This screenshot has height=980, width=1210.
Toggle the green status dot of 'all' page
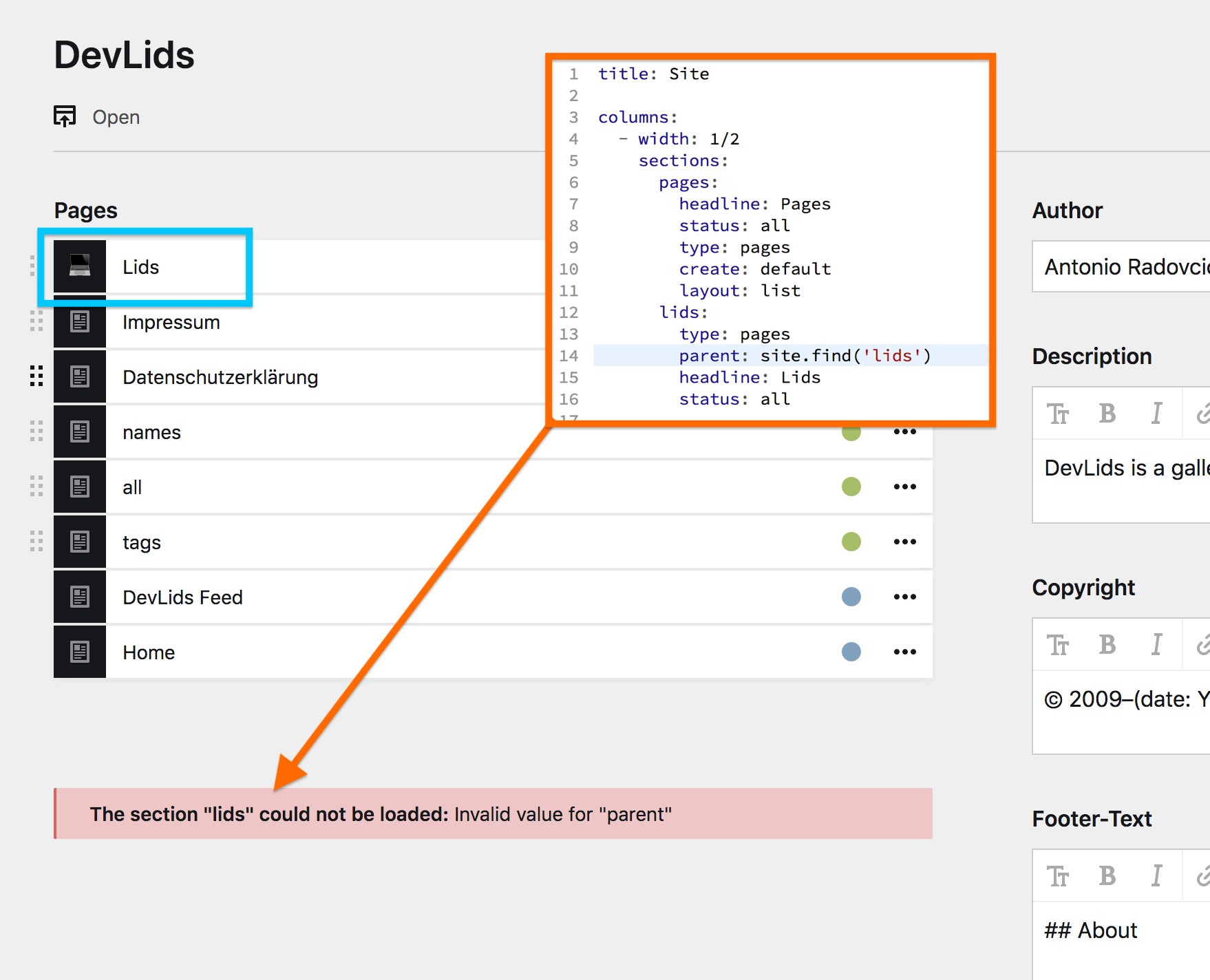[851, 487]
